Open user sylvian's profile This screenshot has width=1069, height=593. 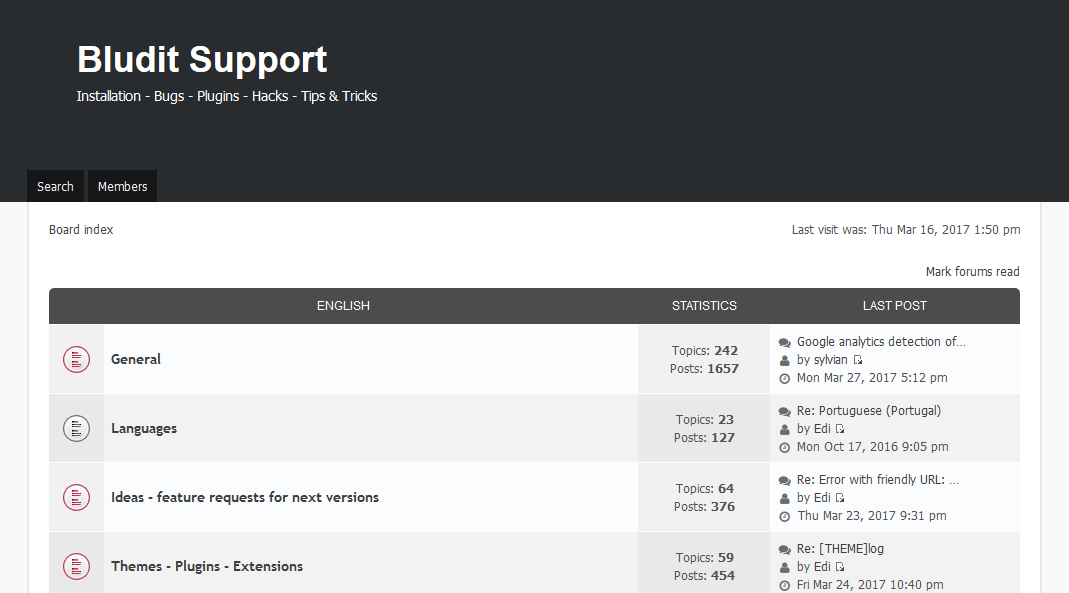tap(831, 360)
